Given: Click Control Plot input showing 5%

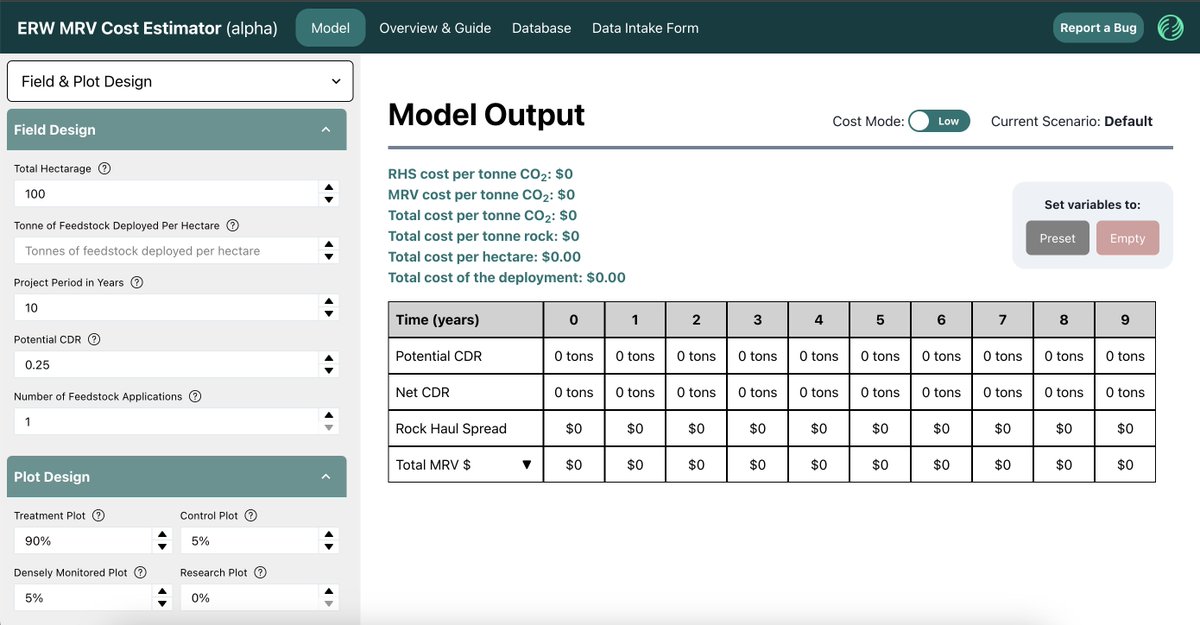Looking at the screenshot, I should point(249,541).
